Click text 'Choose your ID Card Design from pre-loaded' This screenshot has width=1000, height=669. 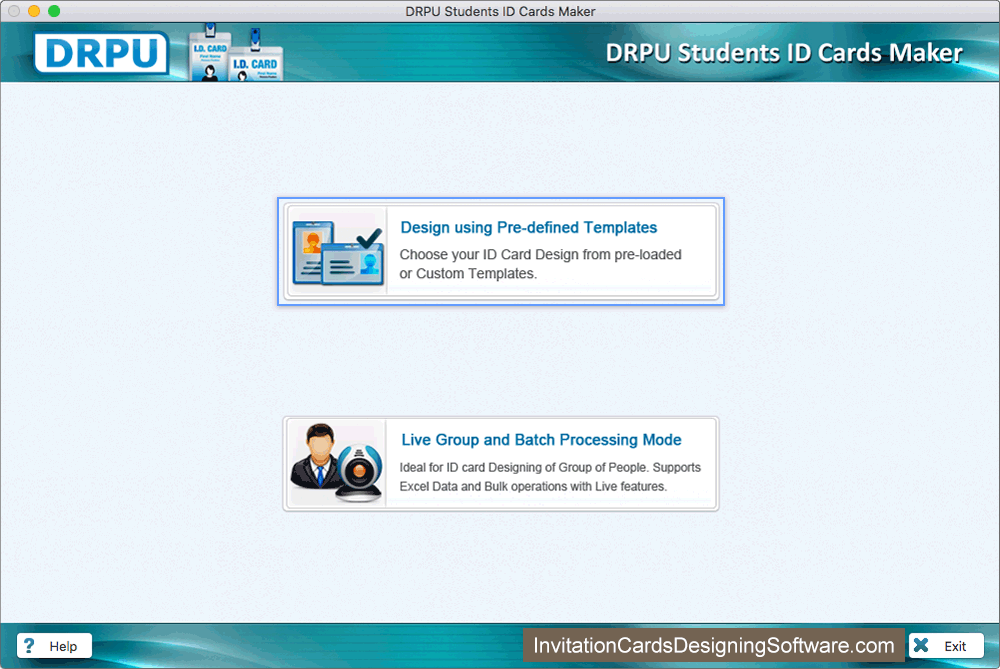pos(540,254)
